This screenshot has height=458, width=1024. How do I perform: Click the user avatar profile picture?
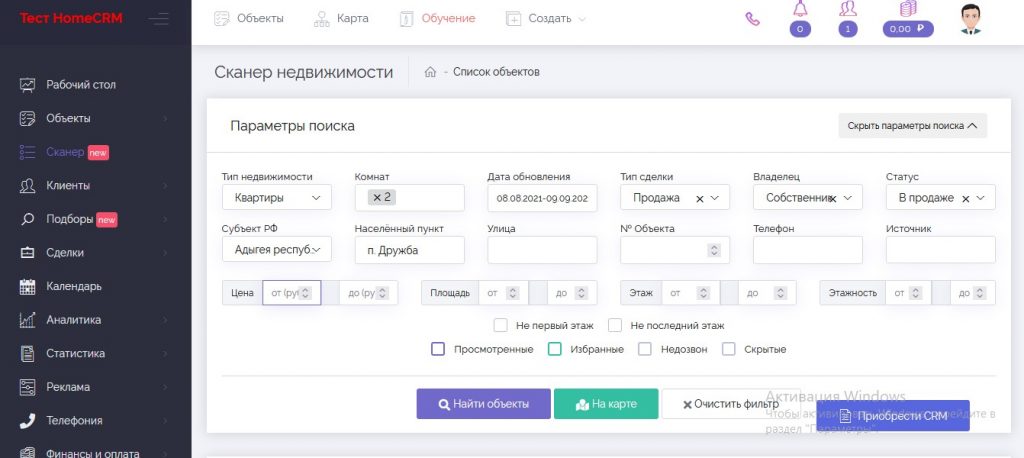pos(970,18)
